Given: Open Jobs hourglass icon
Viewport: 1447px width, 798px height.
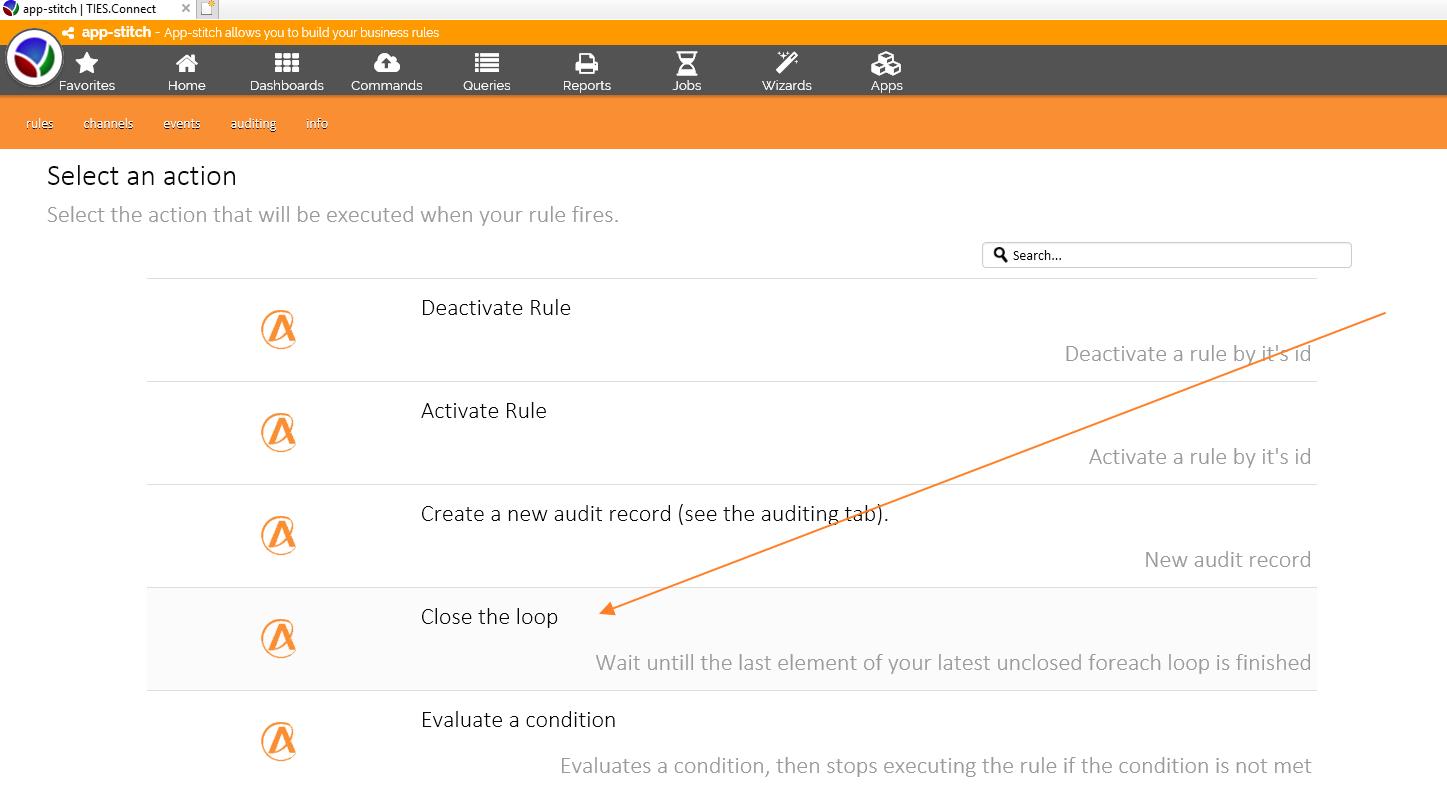Looking at the screenshot, I should pos(687,65).
